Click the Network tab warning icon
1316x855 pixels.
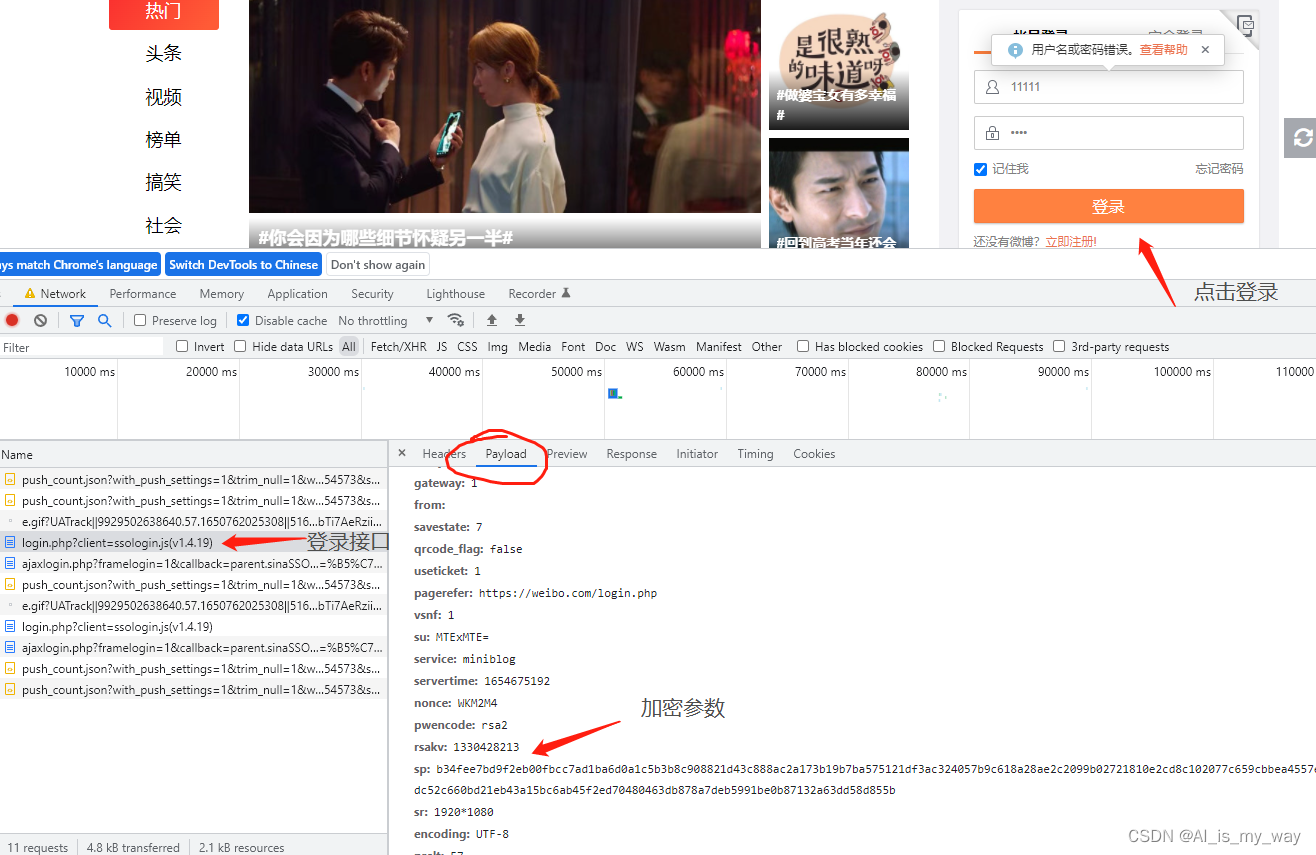[30, 293]
